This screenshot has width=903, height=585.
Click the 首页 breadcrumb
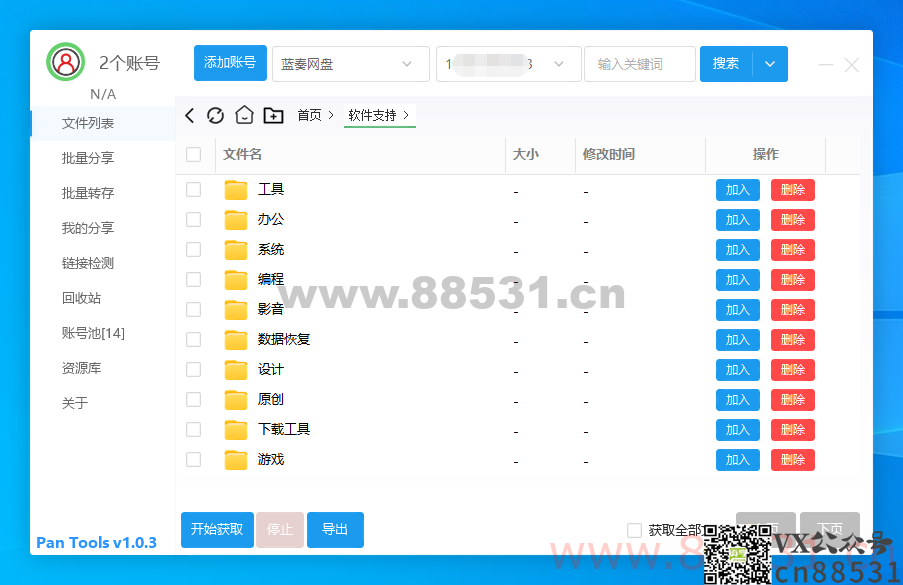(x=309, y=115)
